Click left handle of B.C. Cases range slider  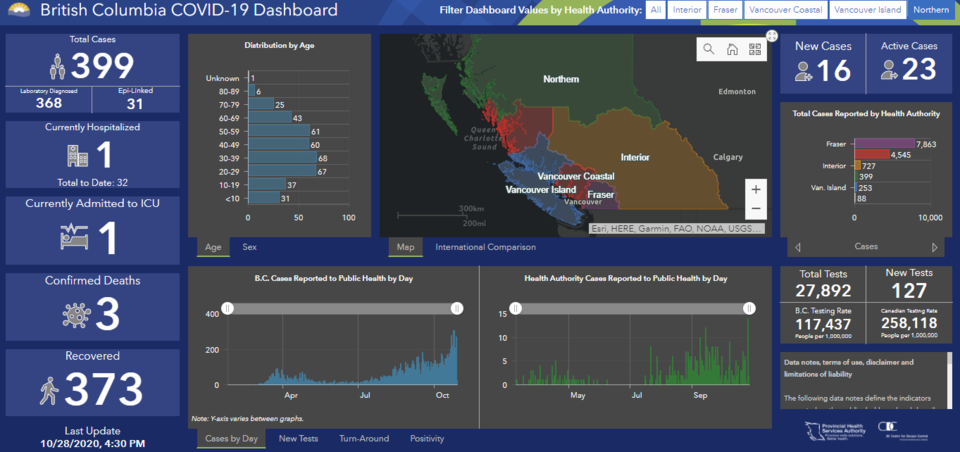coord(227,309)
